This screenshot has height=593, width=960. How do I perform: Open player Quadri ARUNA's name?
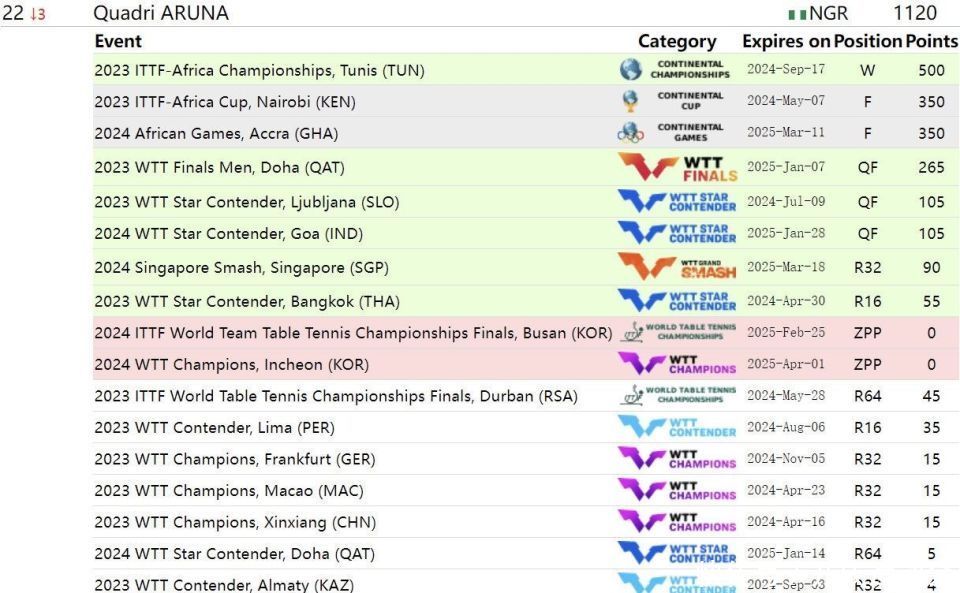(160, 13)
